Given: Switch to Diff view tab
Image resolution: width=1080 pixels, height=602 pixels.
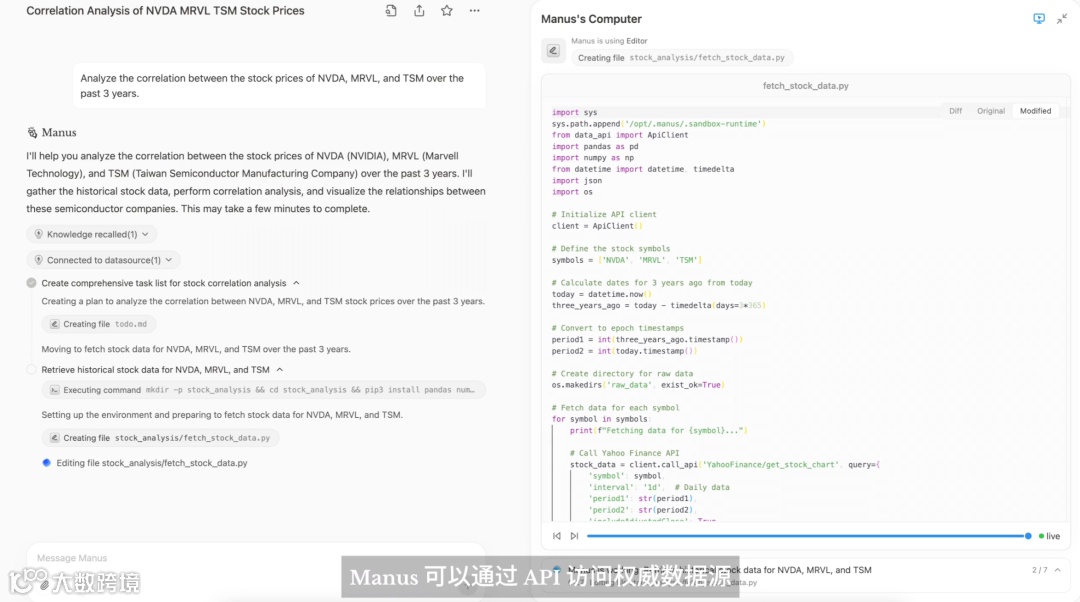Looking at the screenshot, I should pos(955,111).
